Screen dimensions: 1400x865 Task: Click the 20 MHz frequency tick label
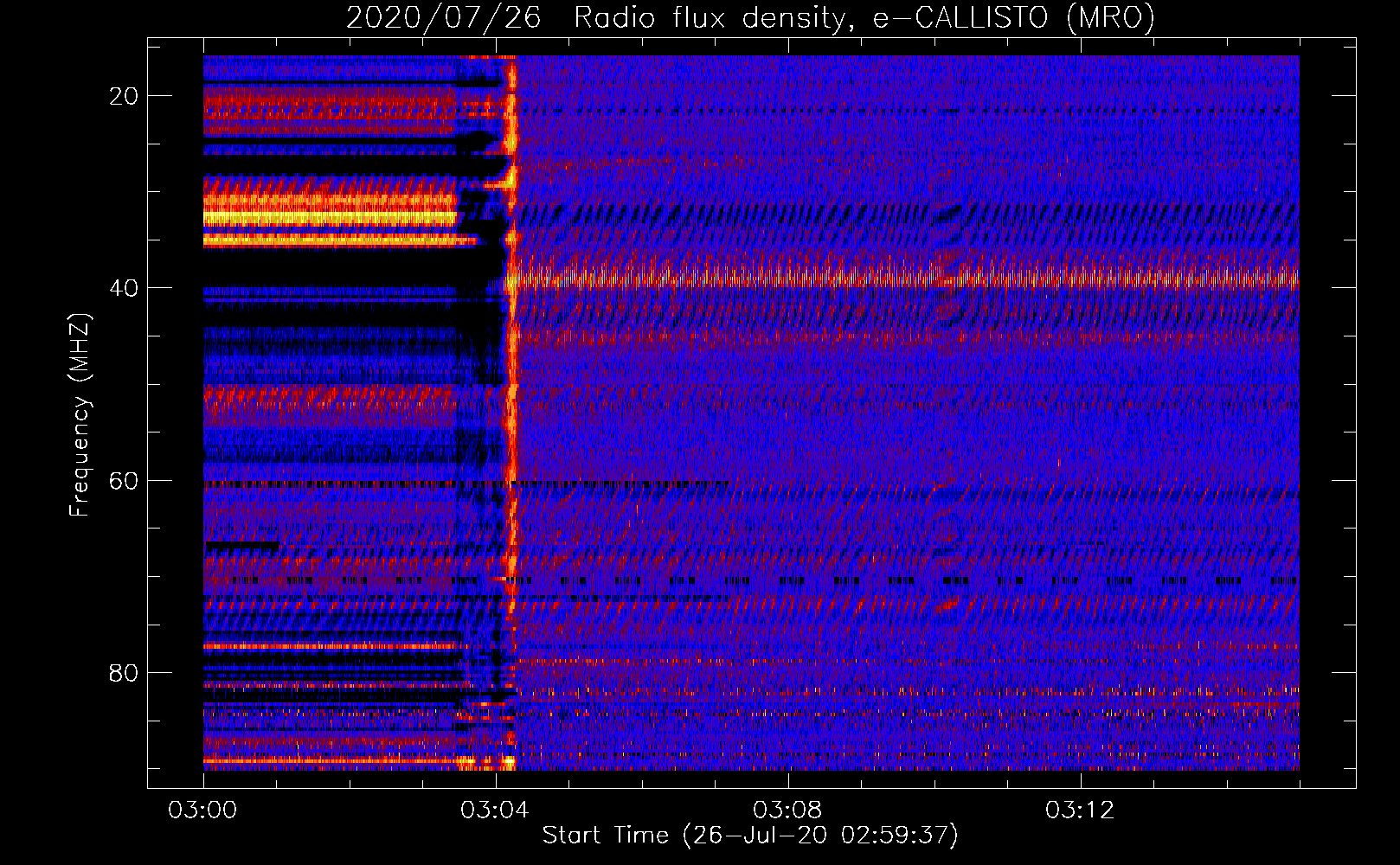point(124,96)
